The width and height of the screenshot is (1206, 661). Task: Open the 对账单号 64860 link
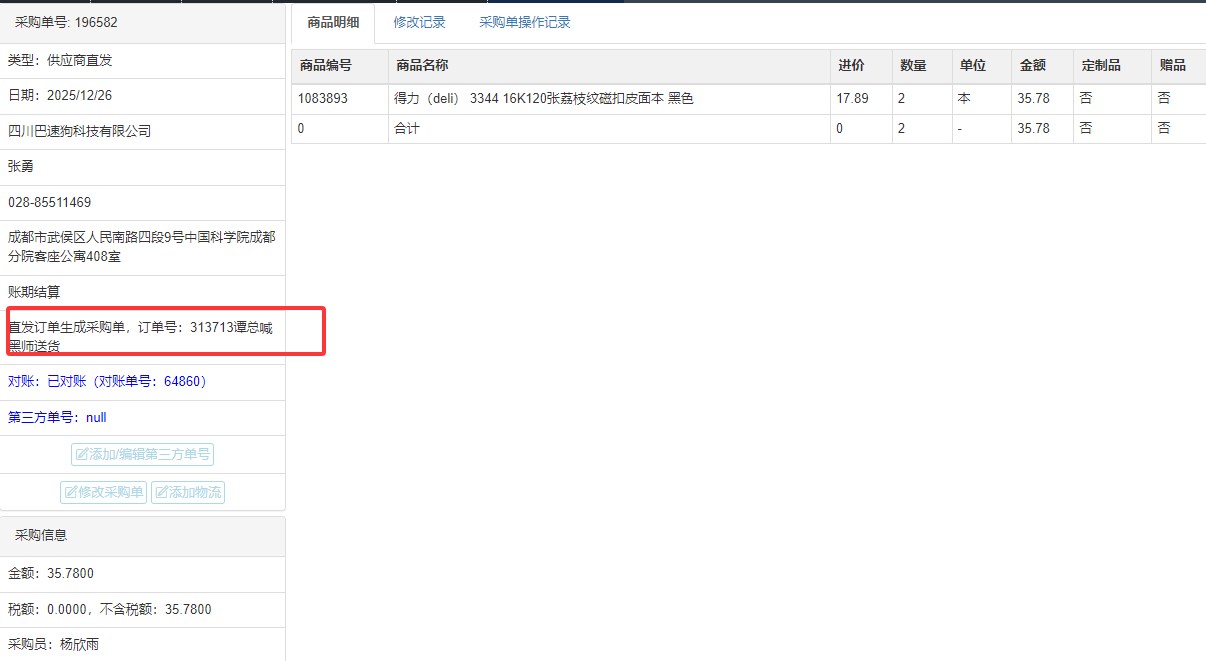pos(107,382)
